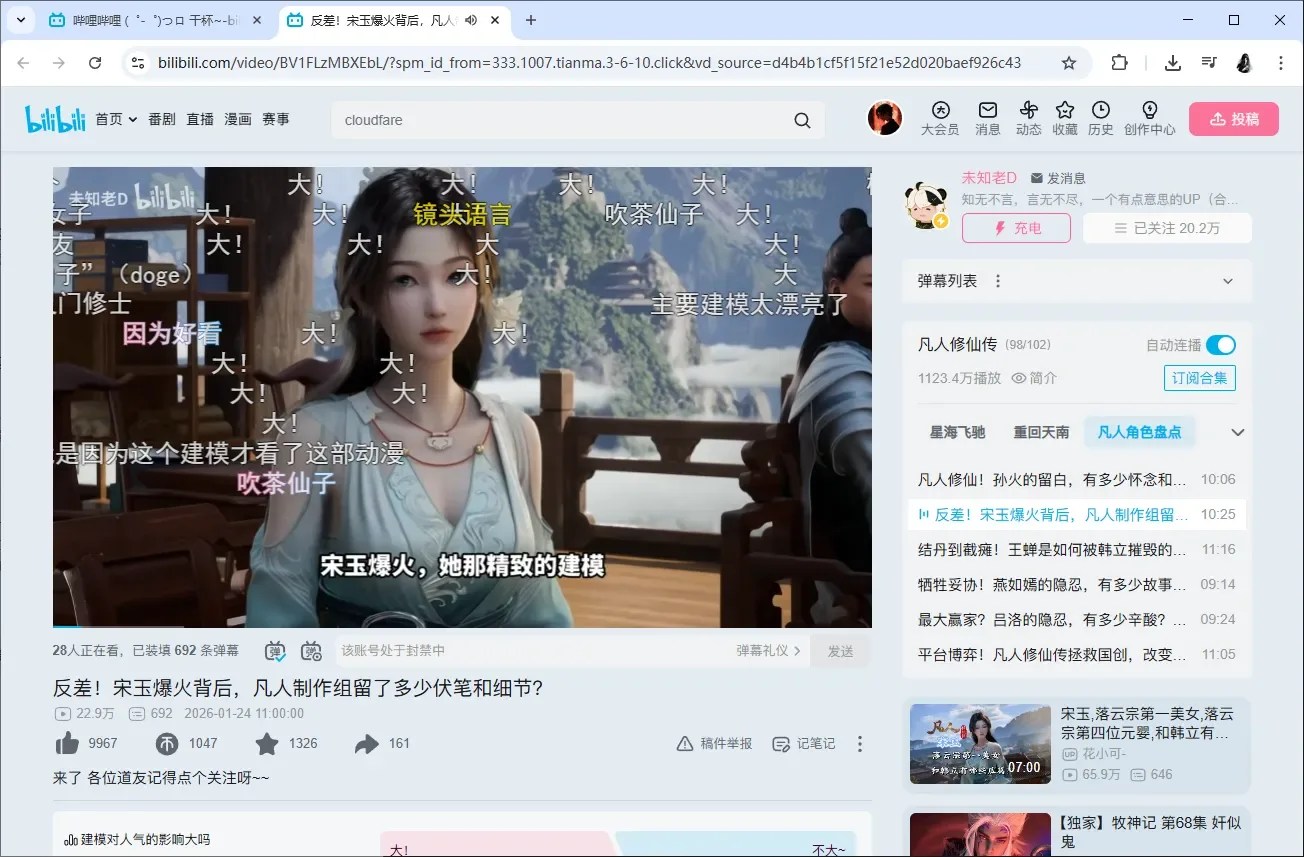The height and width of the screenshot is (857, 1304).
Task: Expand the 弹幕列表 panel chevron
Action: click(x=1229, y=281)
